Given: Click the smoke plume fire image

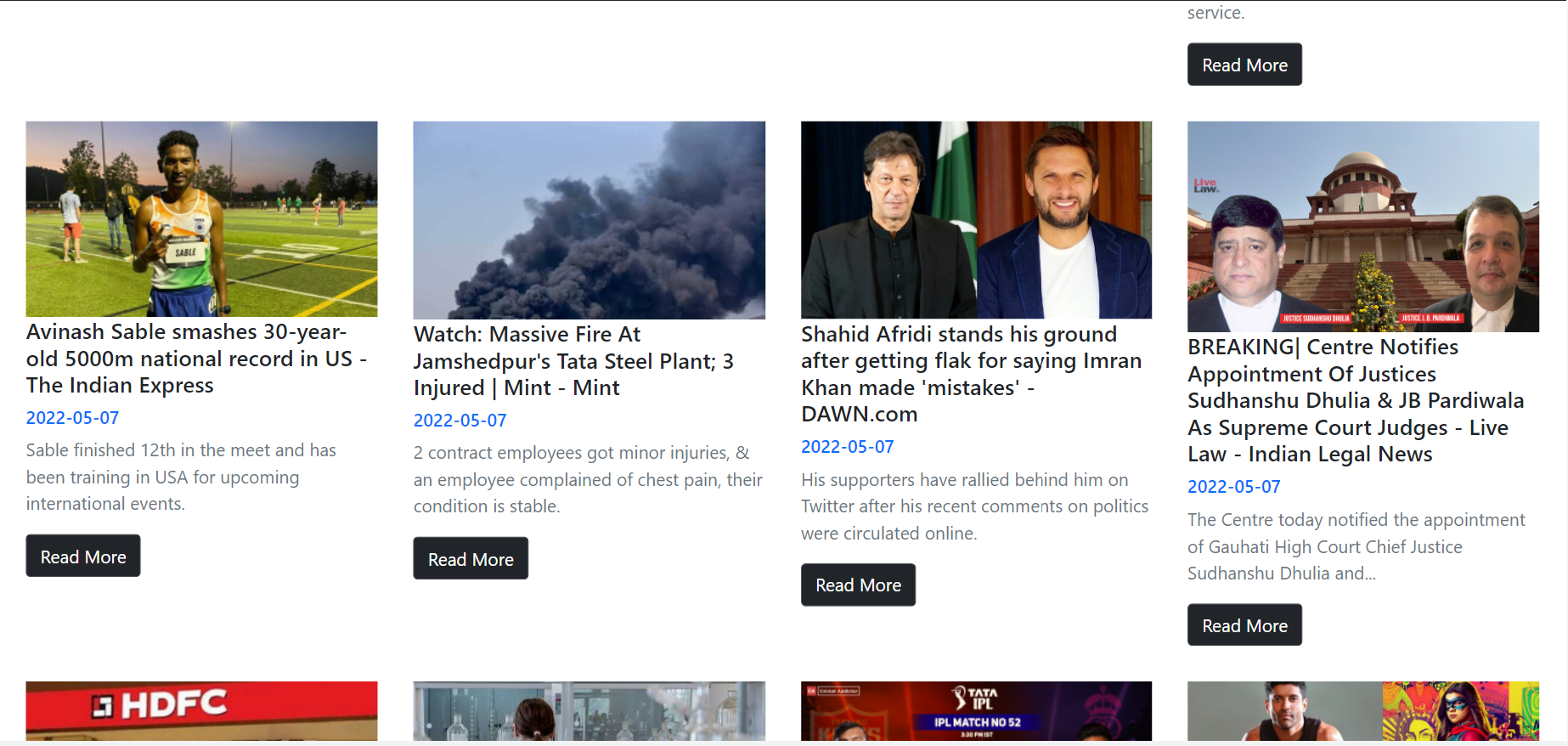Looking at the screenshot, I should 589,220.
